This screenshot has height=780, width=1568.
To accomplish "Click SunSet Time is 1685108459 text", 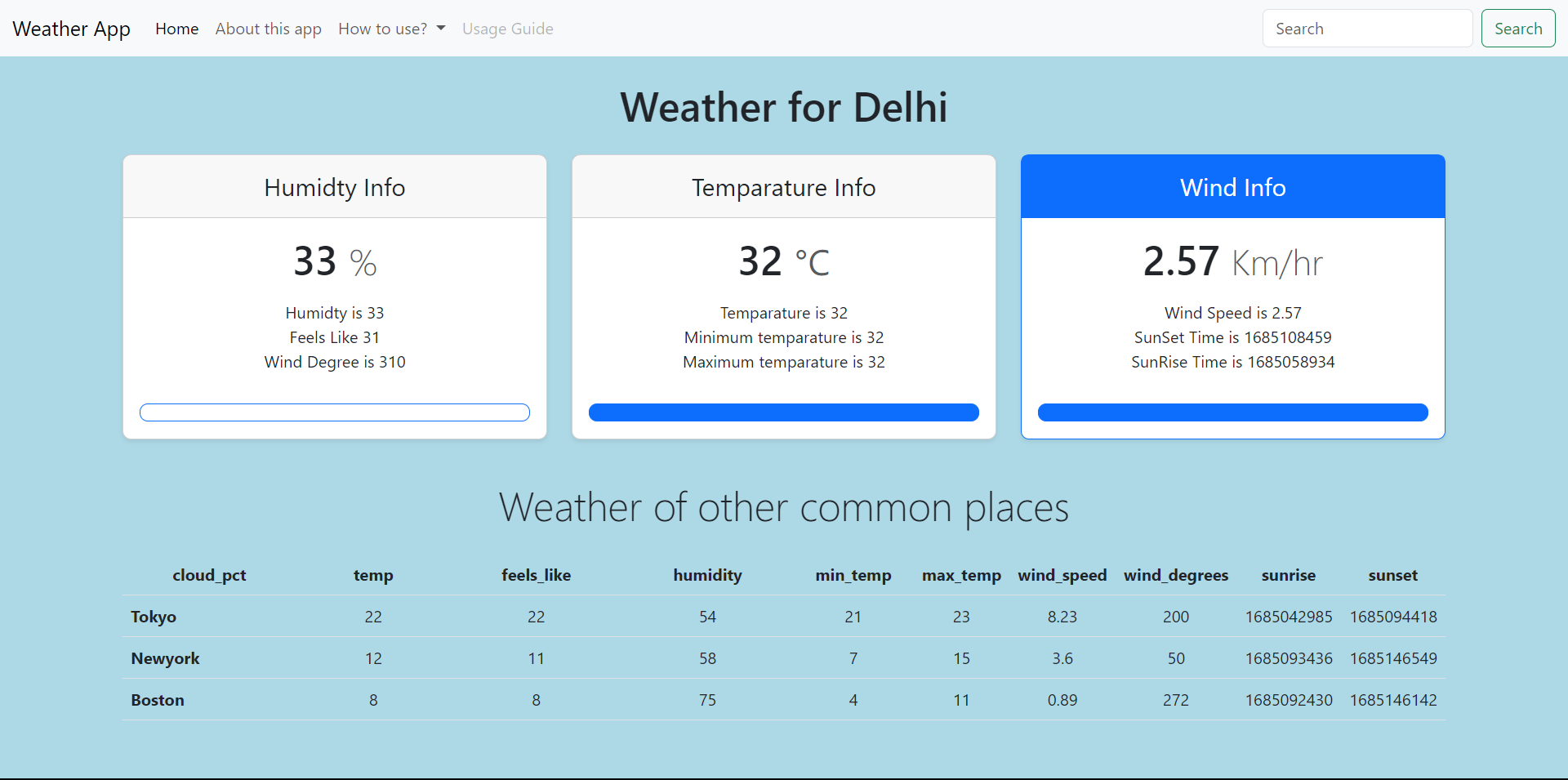I will tap(1233, 337).
